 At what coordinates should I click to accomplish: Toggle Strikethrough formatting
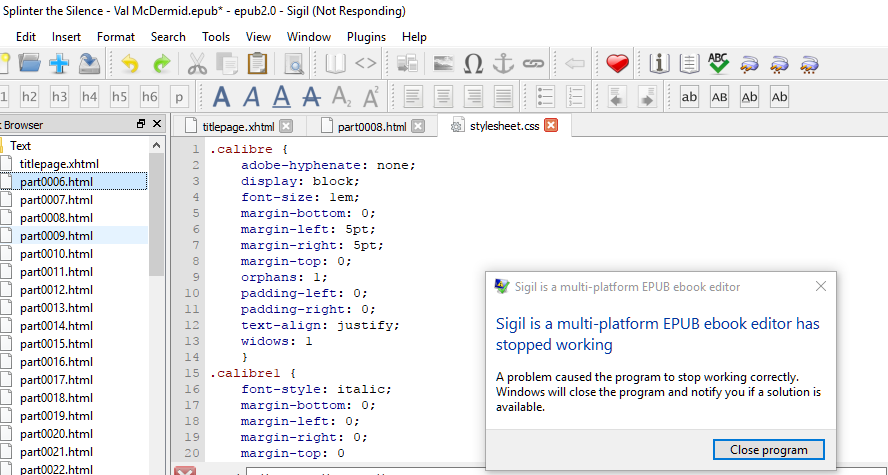pos(311,97)
